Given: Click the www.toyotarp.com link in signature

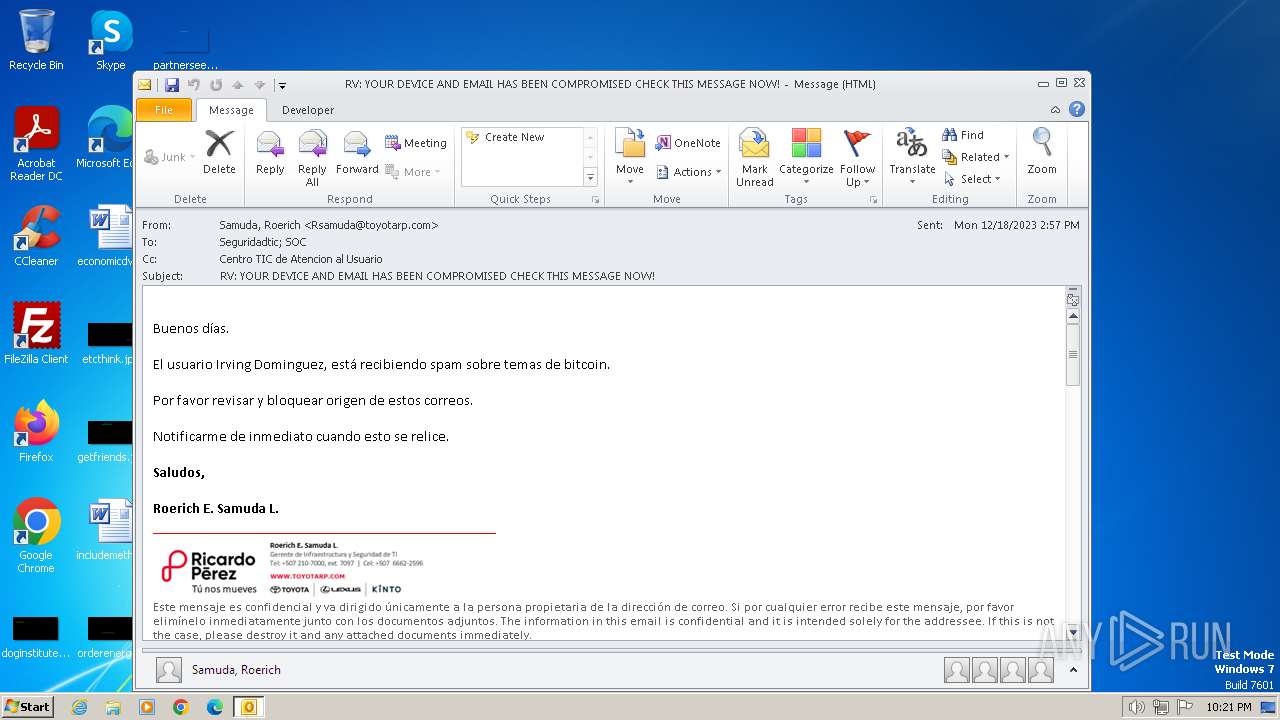Looking at the screenshot, I should click(307, 576).
